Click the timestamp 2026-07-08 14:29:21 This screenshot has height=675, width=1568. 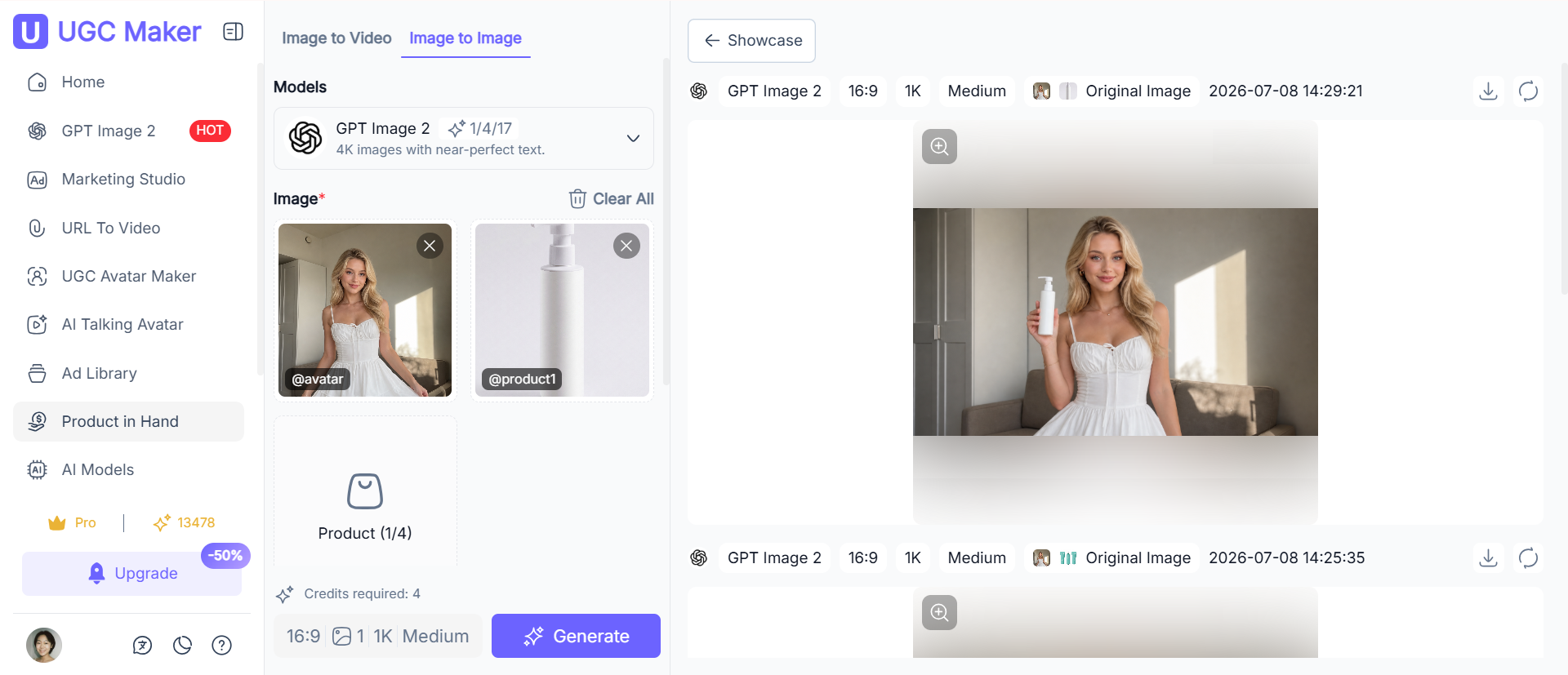1285,91
